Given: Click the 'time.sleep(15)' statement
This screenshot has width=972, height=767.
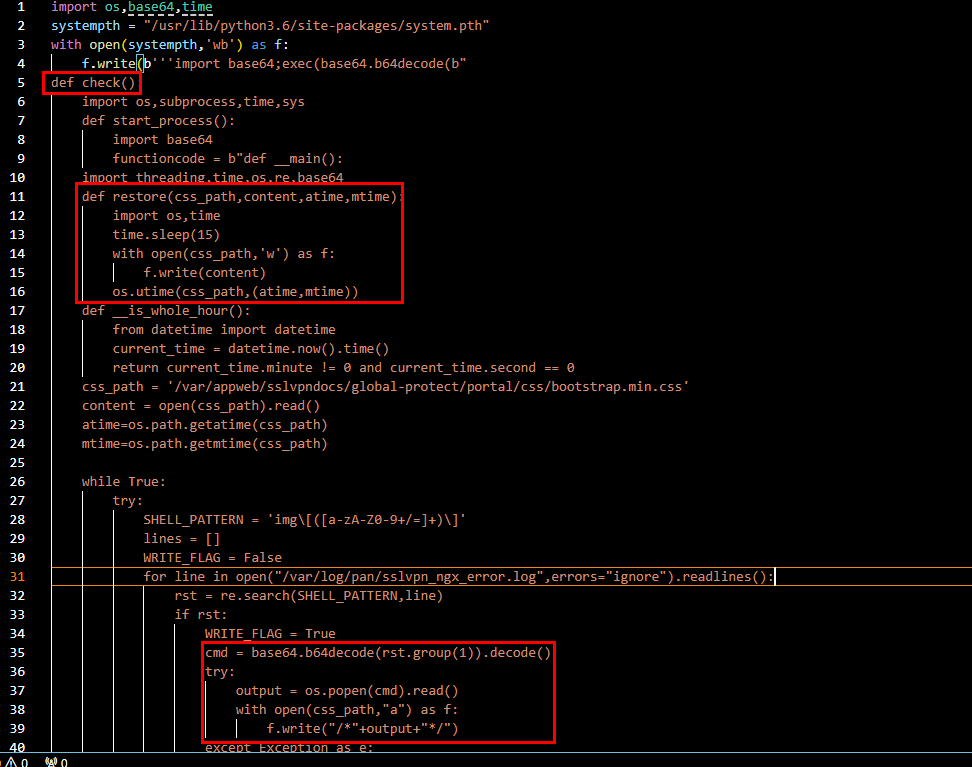Looking at the screenshot, I should point(166,234).
